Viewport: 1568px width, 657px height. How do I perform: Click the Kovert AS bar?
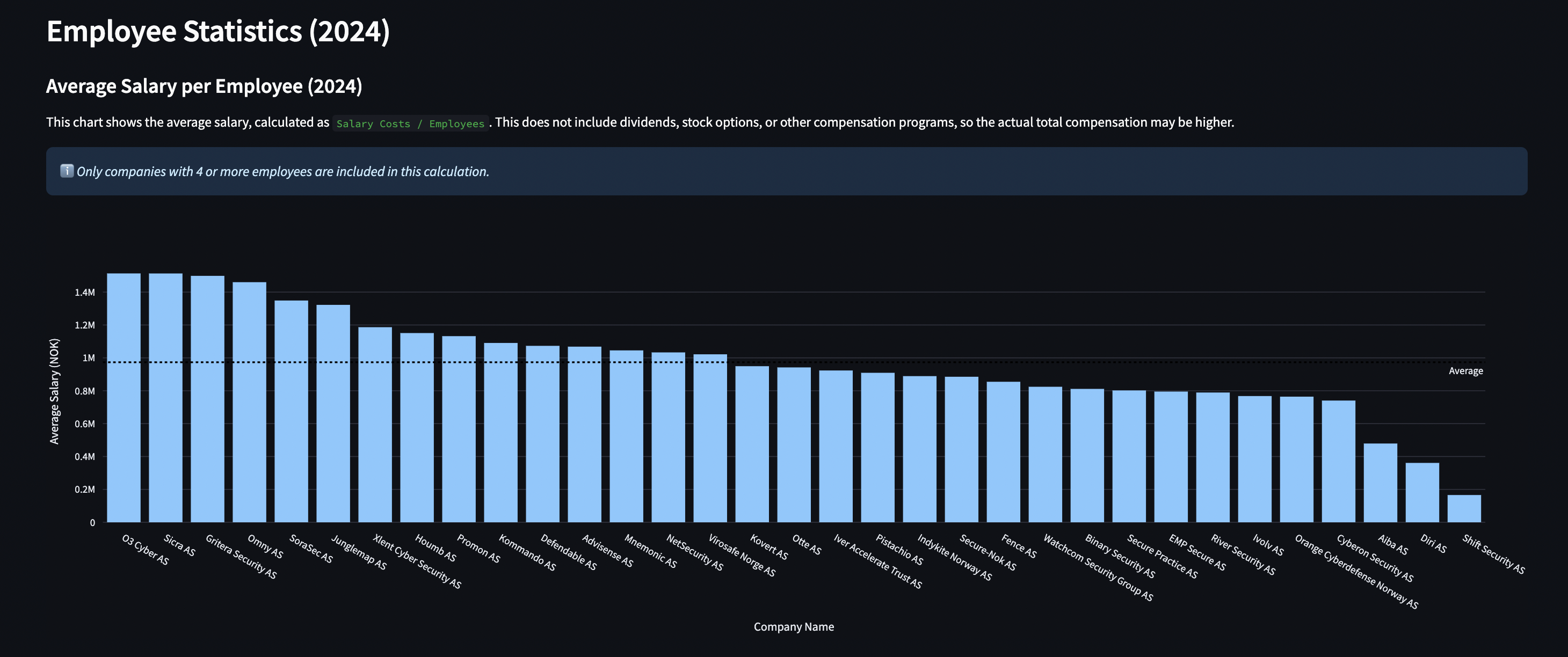[x=752, y=444]
